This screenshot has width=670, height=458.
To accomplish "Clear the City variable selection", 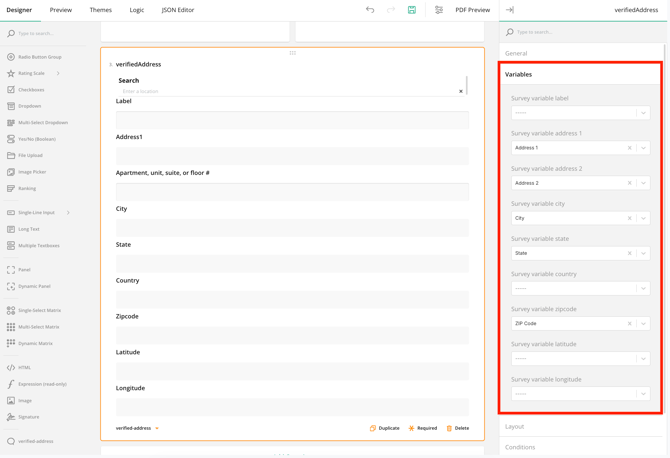I will pos(629,218).
